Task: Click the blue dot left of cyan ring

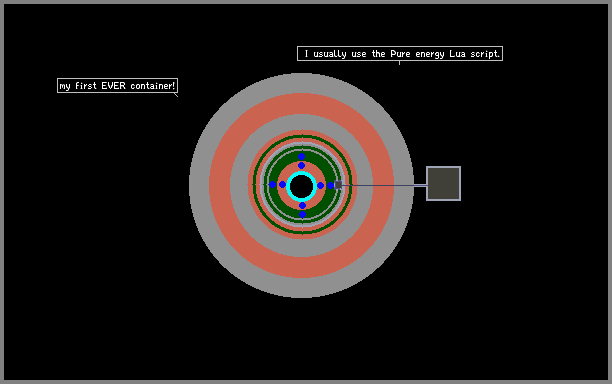Action: (x=282, y=185)
